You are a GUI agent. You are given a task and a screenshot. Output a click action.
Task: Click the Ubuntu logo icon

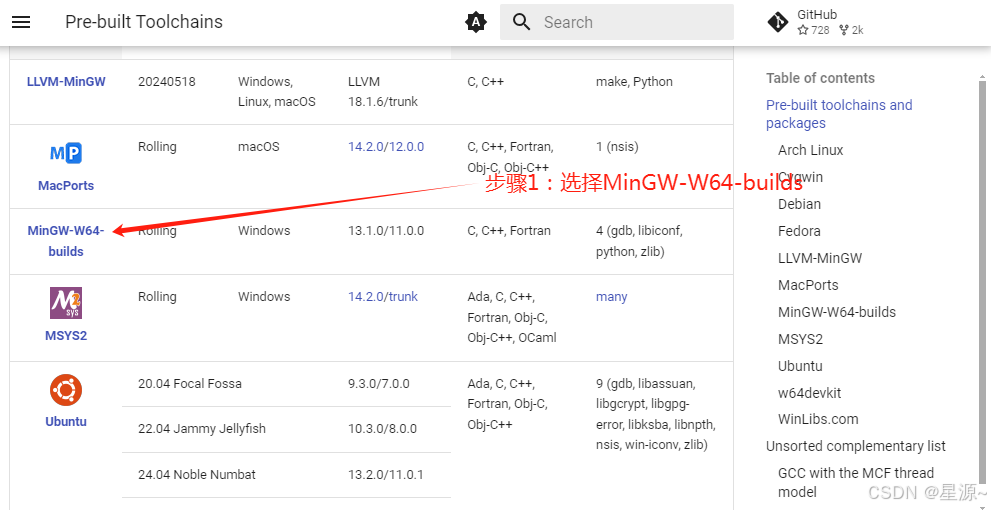pyautogui.click(x=66, y=390)
